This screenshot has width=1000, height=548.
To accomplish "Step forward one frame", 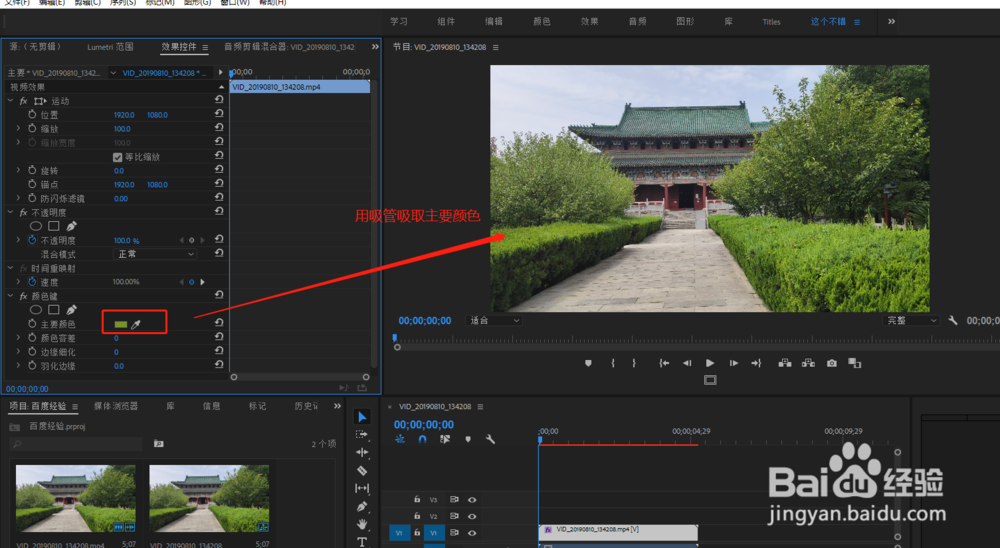I will pos(733,363).
